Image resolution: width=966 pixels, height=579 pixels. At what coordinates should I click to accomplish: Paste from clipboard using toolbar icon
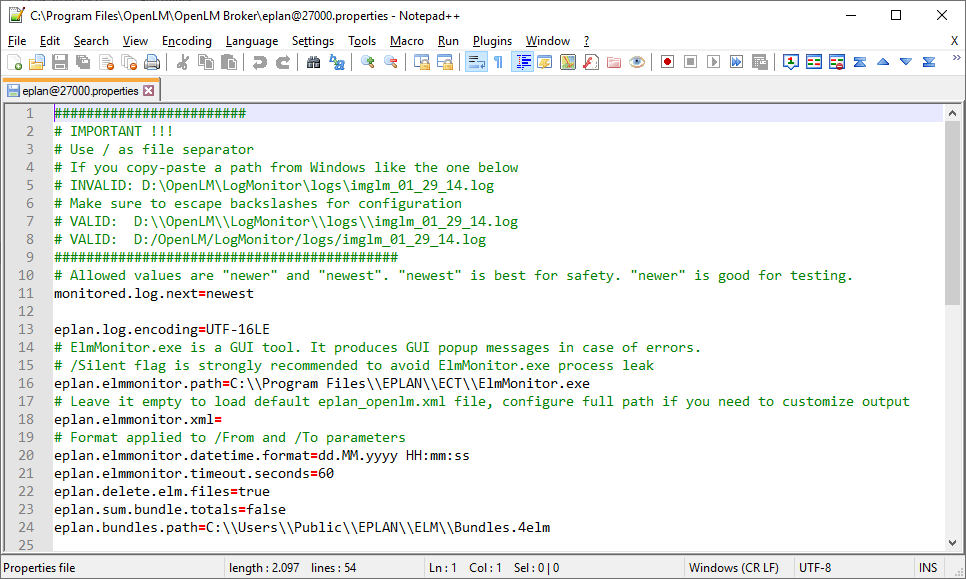click(x=228, y=61)
